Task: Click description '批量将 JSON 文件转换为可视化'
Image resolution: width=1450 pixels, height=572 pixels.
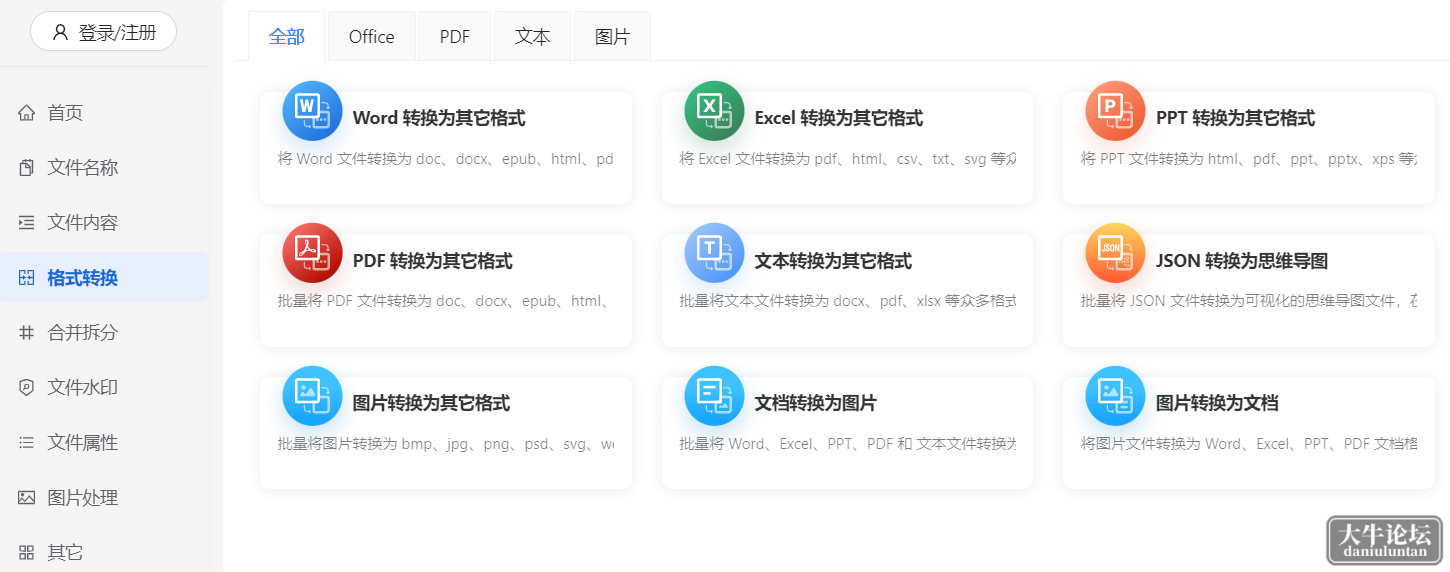Action: click(x=1249, y=301)
